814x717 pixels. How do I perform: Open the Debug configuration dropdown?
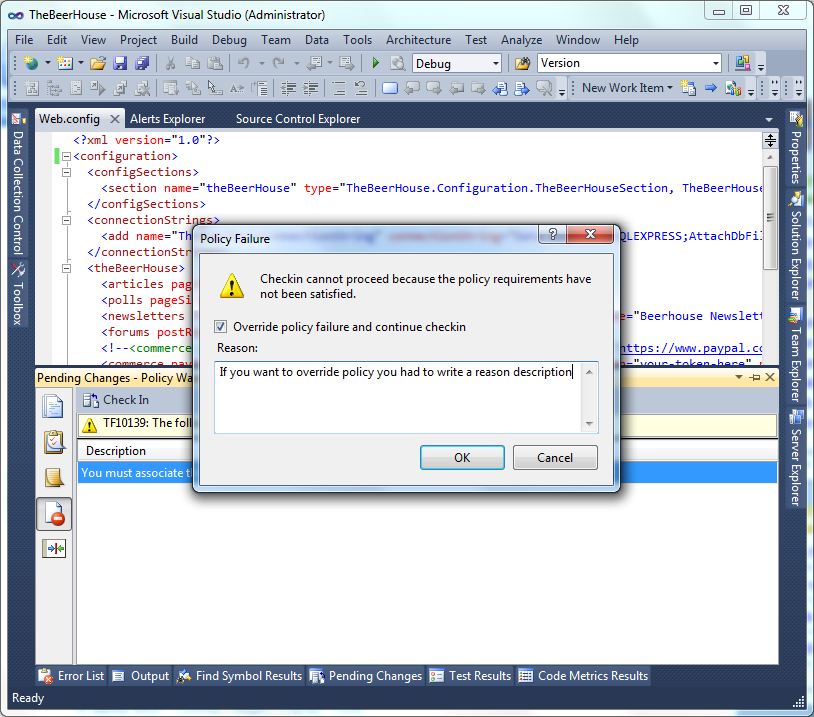(495, 63)
